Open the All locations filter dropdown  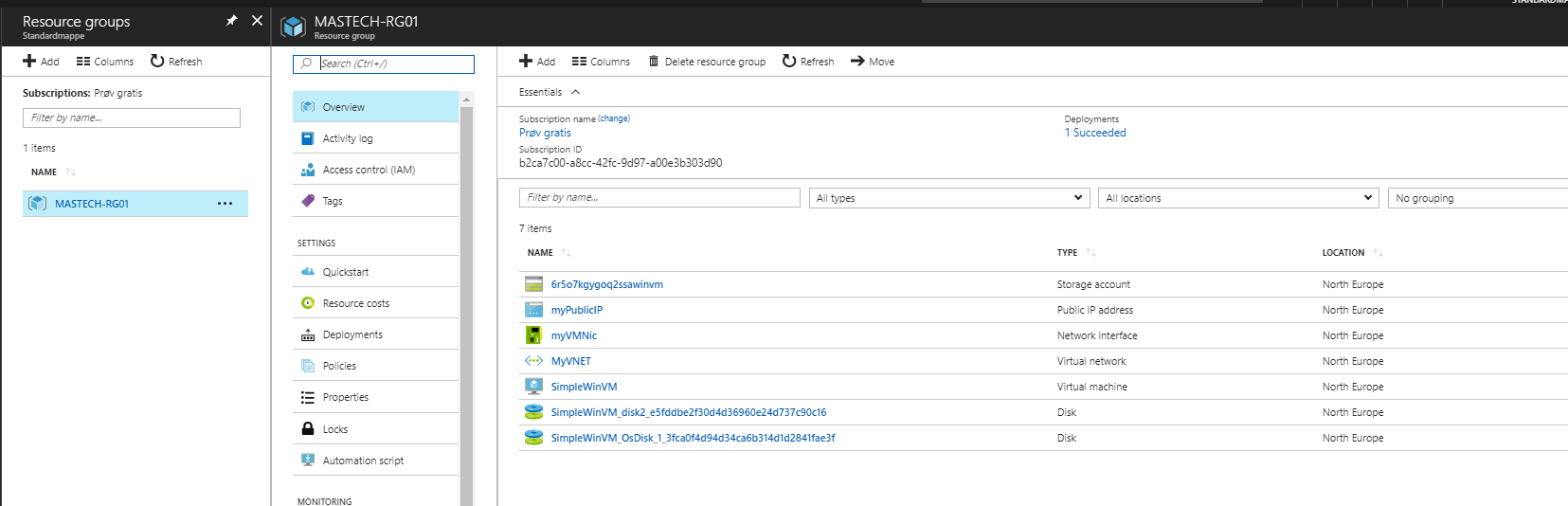(x=1237, y=198)
